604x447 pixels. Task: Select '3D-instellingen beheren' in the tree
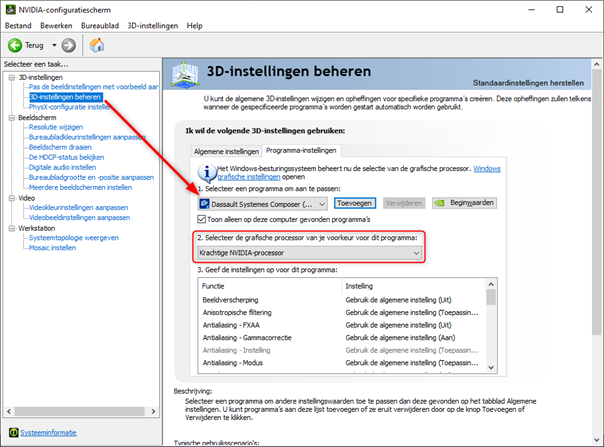(65, 97)
